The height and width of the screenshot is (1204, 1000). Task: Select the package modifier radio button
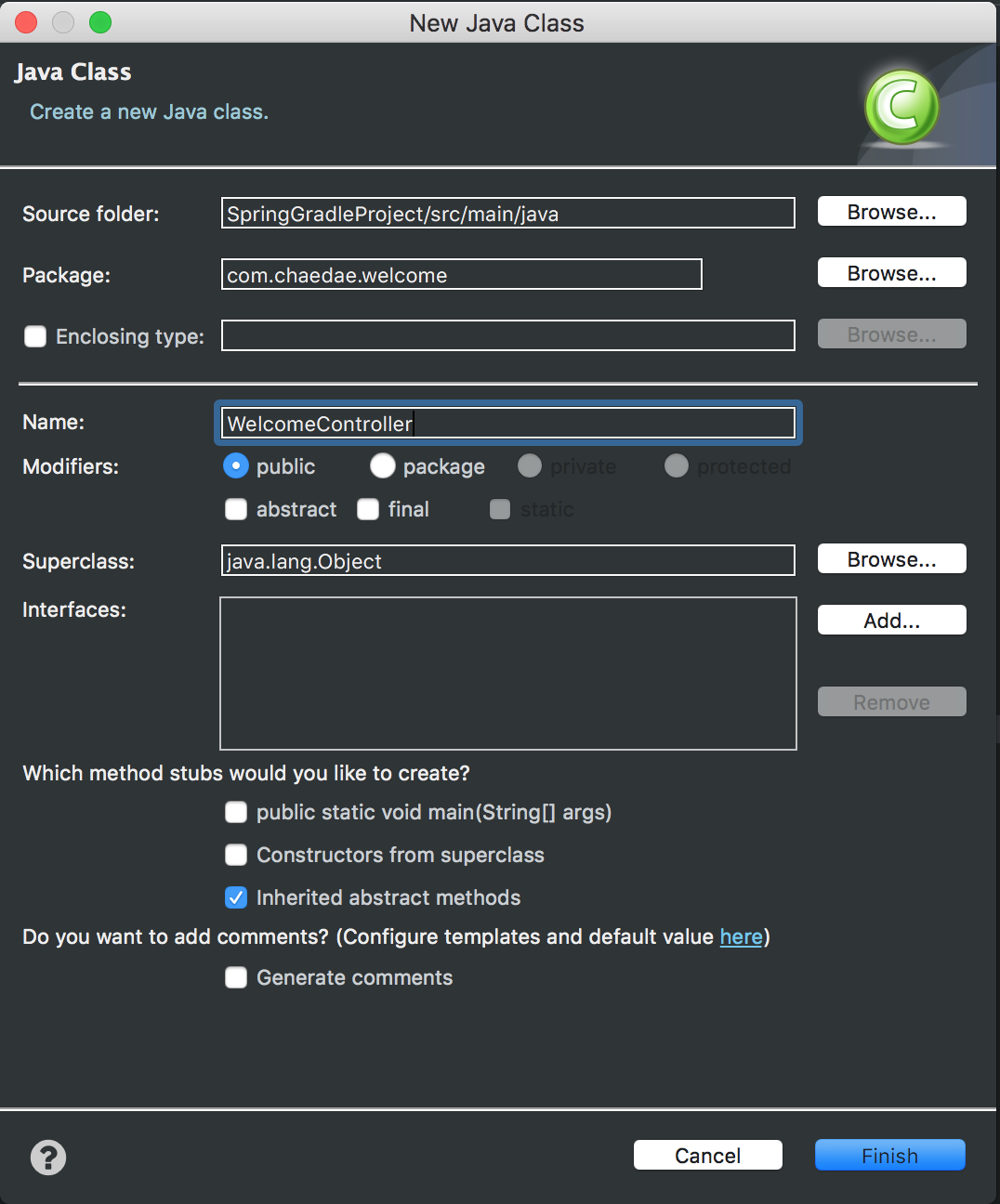[383, 466]
